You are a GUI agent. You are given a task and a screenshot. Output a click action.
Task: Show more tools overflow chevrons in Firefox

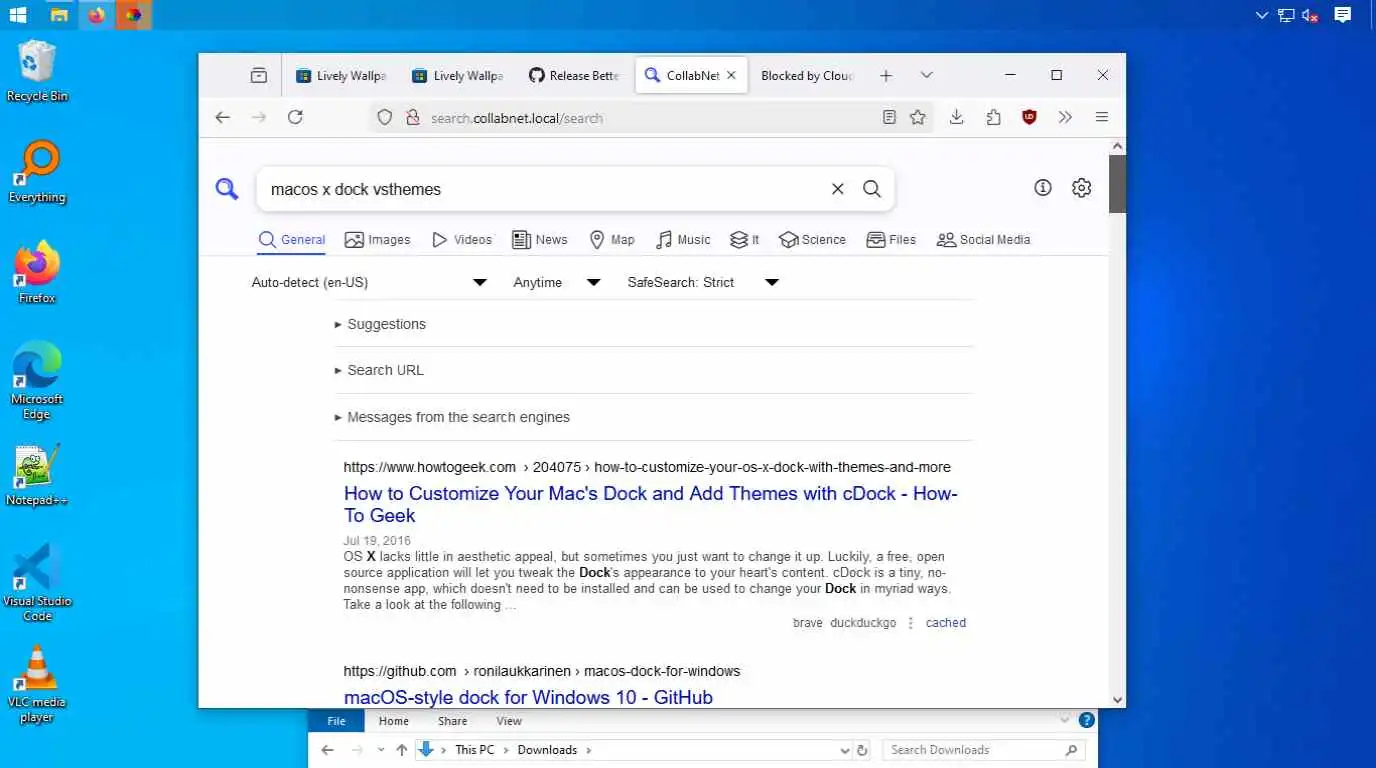1065,117
